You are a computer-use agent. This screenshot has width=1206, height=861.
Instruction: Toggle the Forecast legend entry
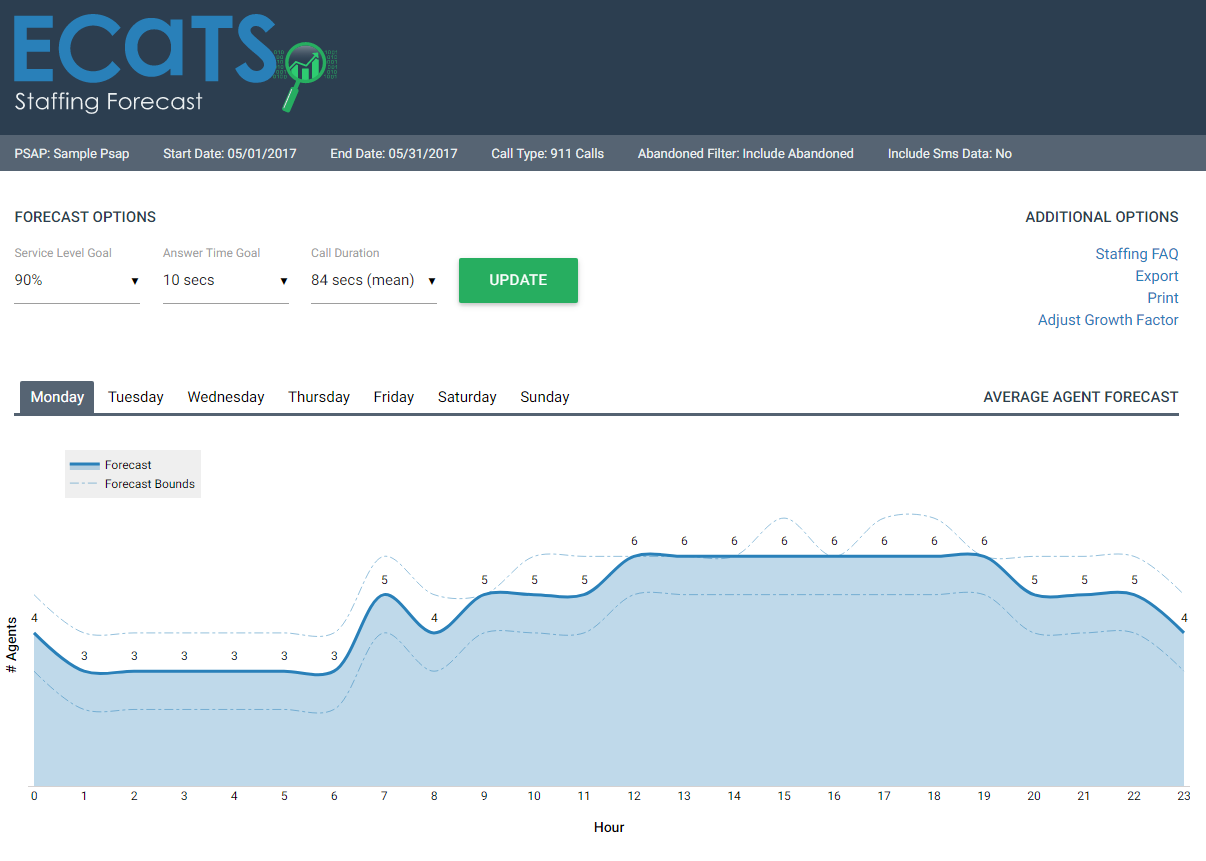click(x=127, y=464)
